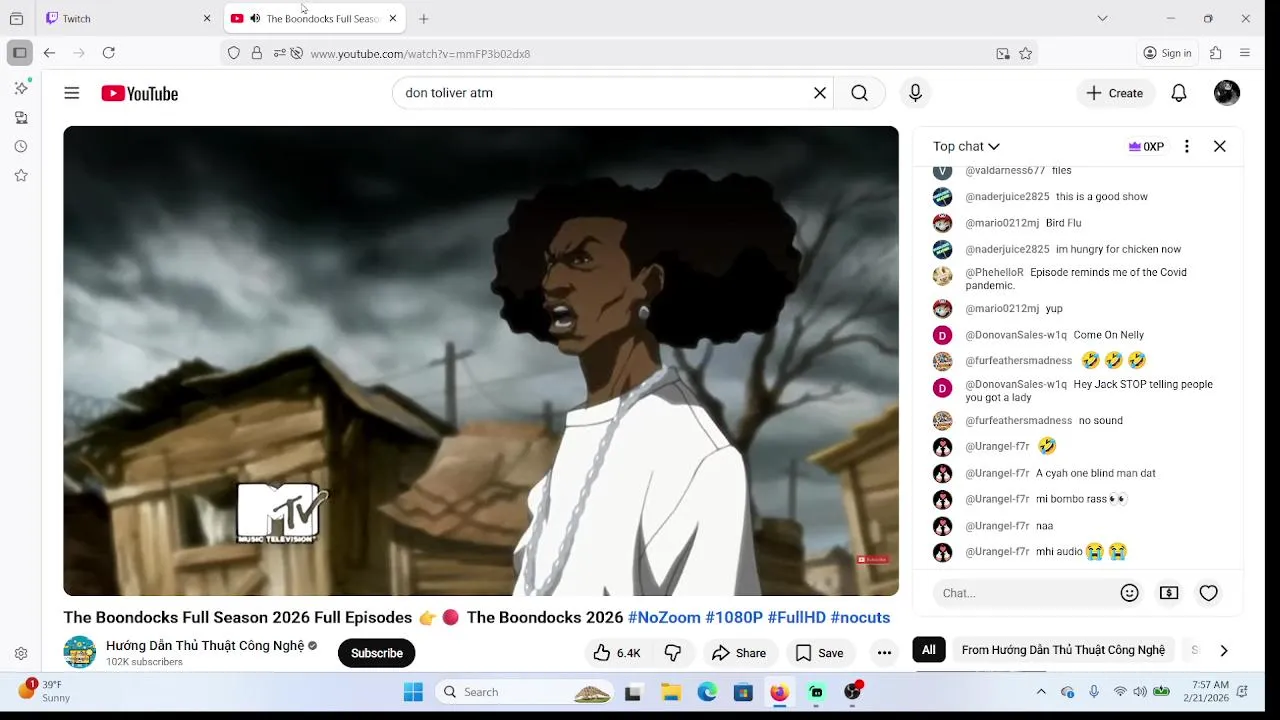1280x720 pixels.
Task: Open the 0XP crown points badge
Action: pos(1146,146)
